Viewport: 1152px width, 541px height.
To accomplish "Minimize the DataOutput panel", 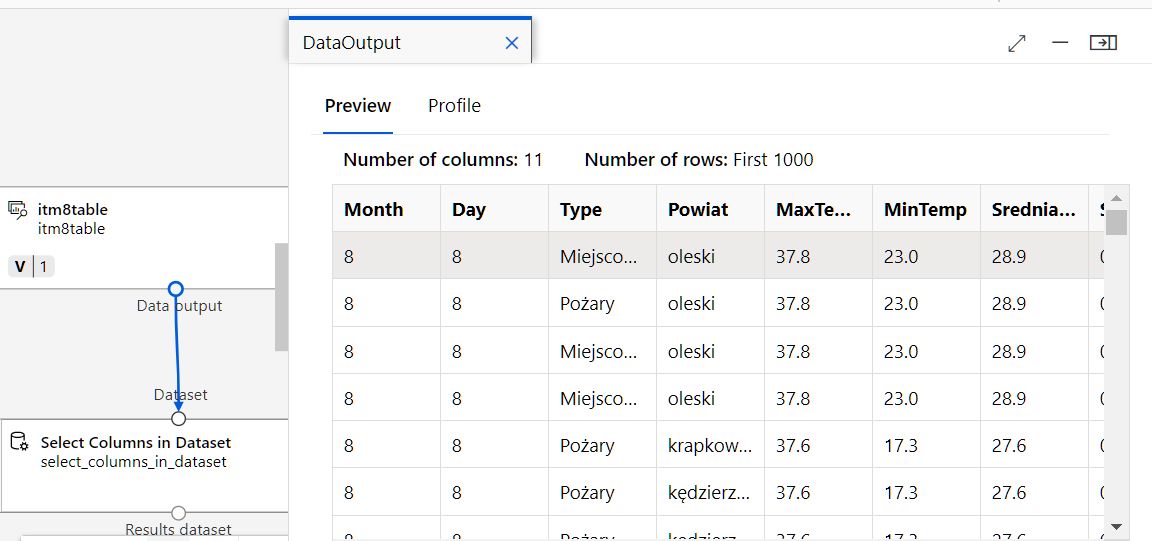I will pyautogui.click(x=1060, y=43).
